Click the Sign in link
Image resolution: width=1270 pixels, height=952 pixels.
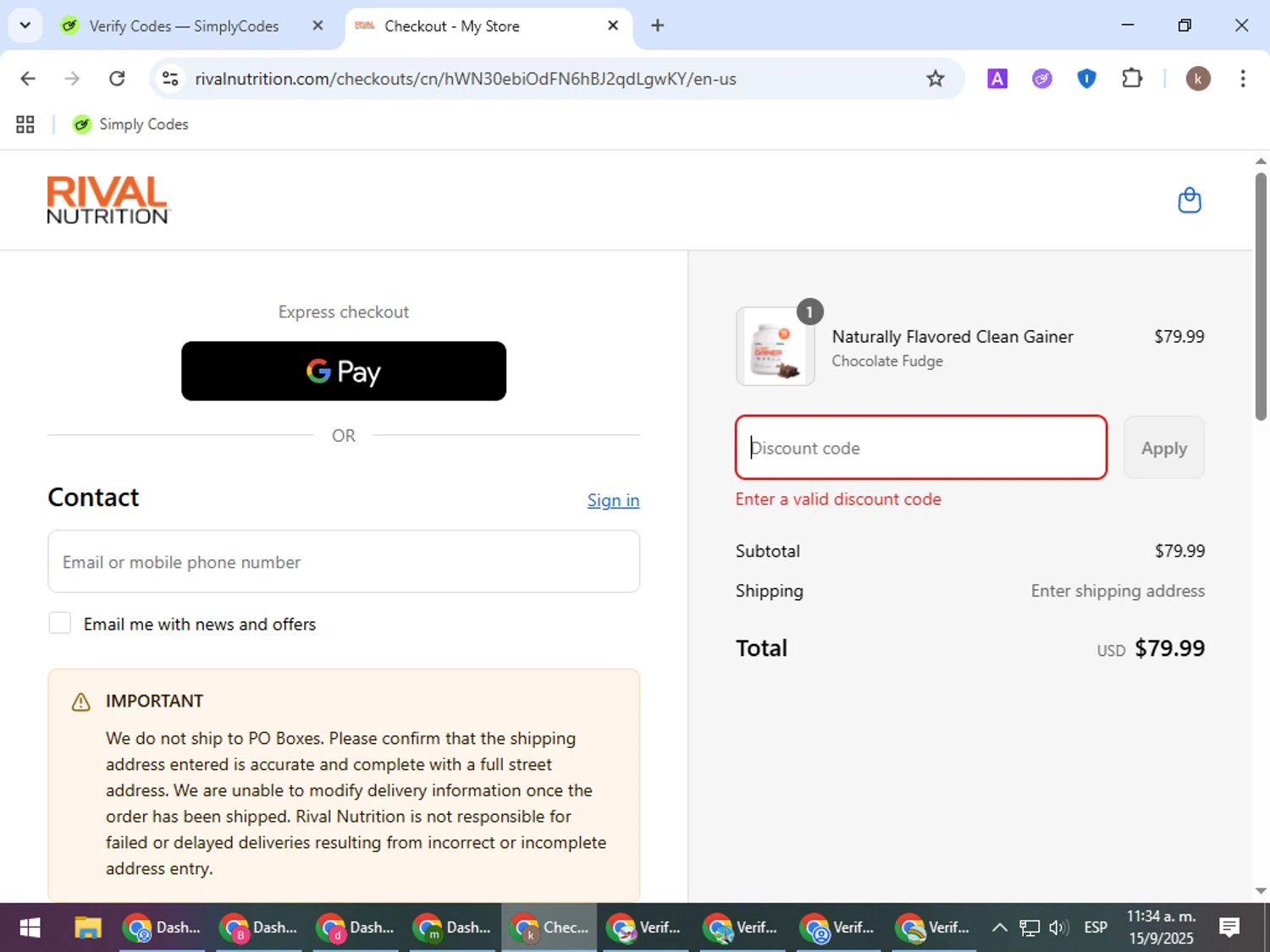613,500
